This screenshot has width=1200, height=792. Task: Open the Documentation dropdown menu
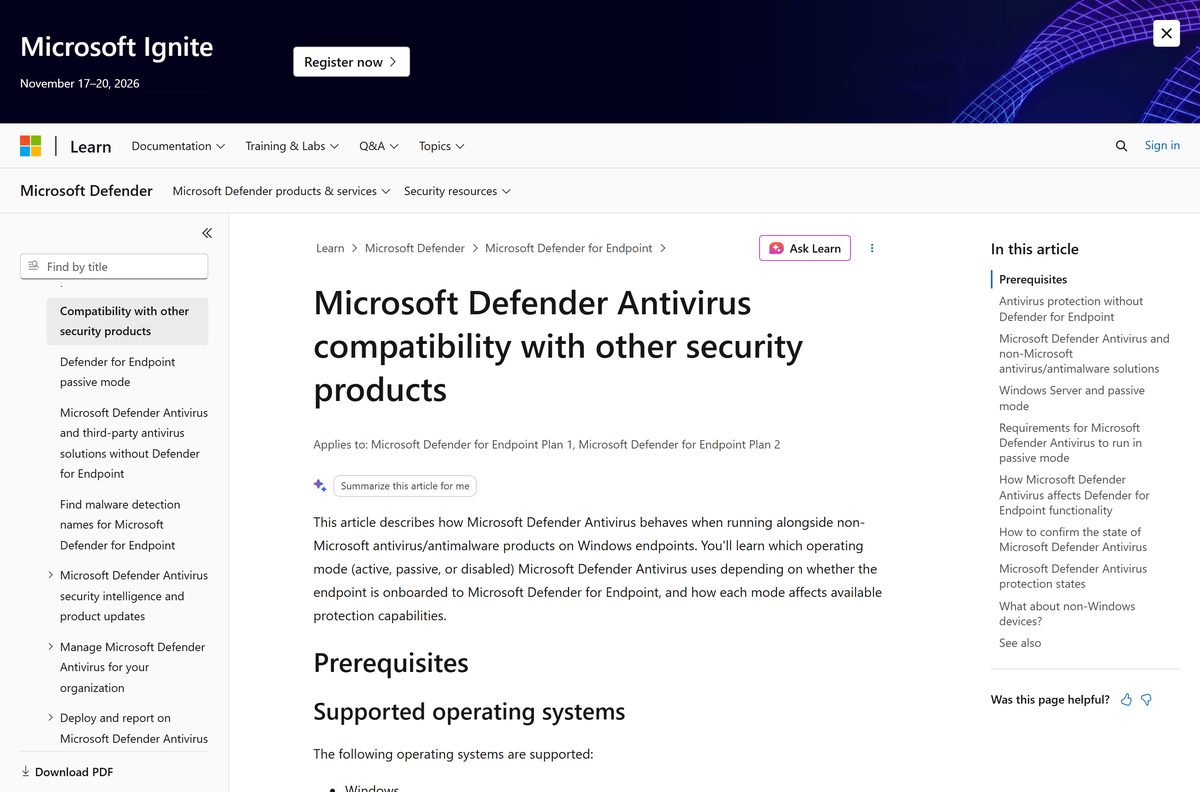pyautogui.click(x=178, y=146)
